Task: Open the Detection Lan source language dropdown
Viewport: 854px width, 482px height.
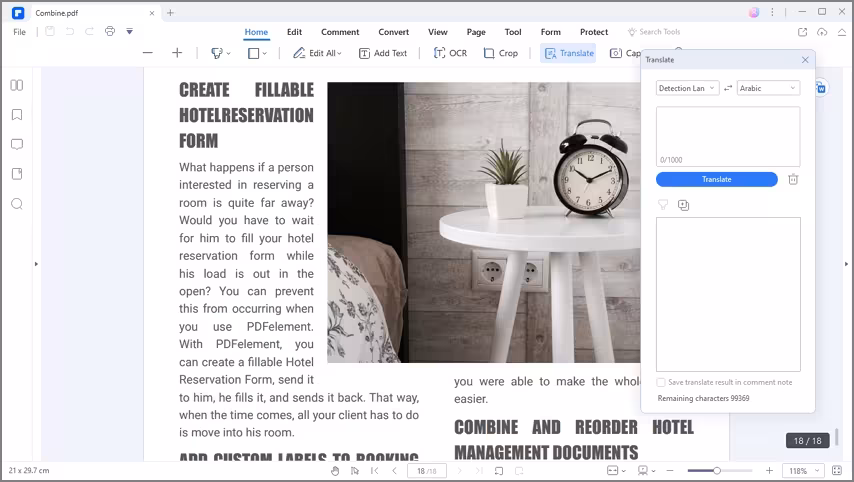Action: point(687,88)
